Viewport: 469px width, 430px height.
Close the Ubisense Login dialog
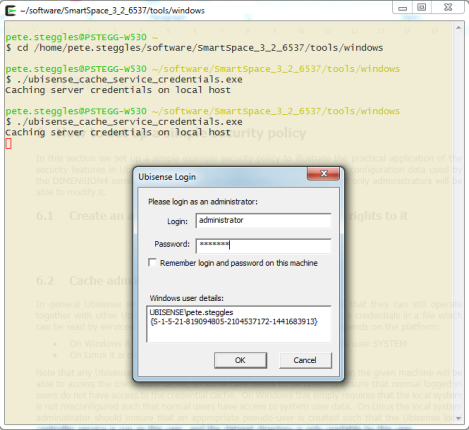(323, 173)
